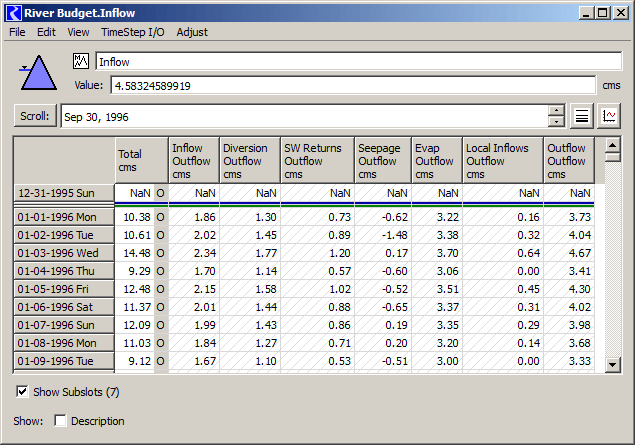
Task: Click Evap cell 3.06 on 01-04-1996
Action: pos(437,271)
